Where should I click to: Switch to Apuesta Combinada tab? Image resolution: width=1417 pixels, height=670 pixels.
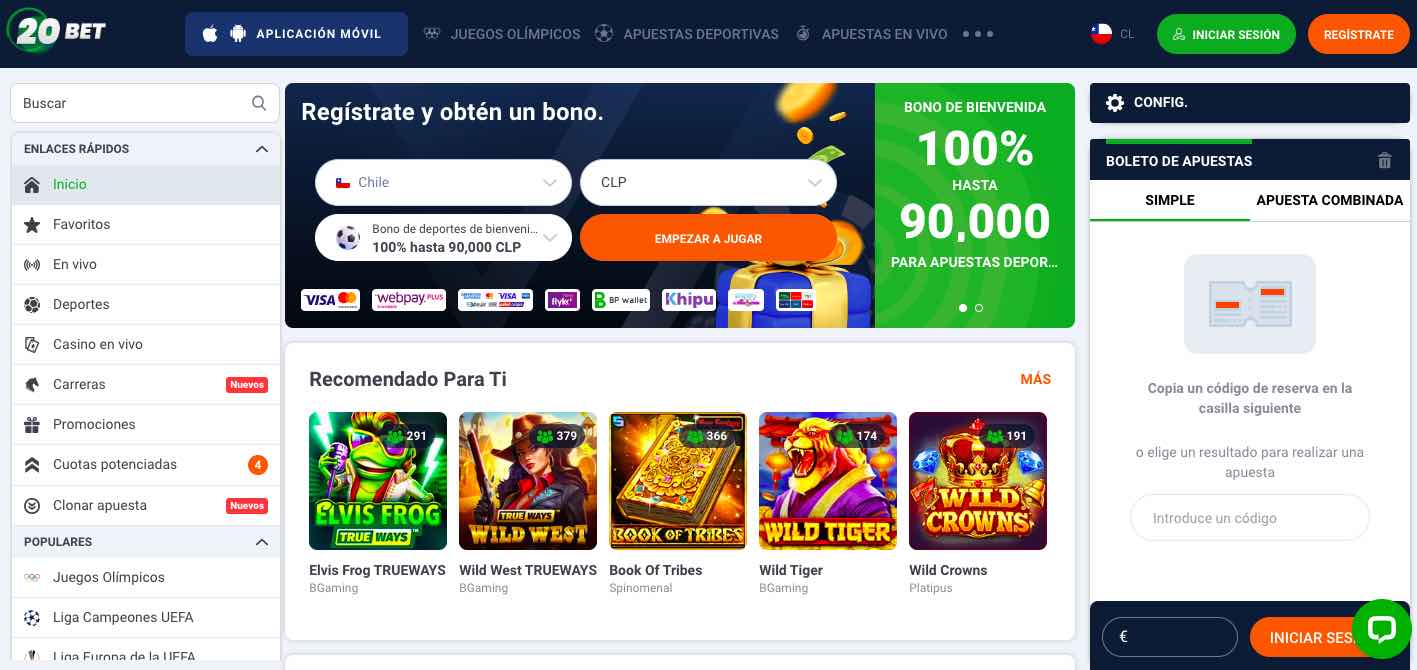pyautogui.click(x=1329, y=200)
